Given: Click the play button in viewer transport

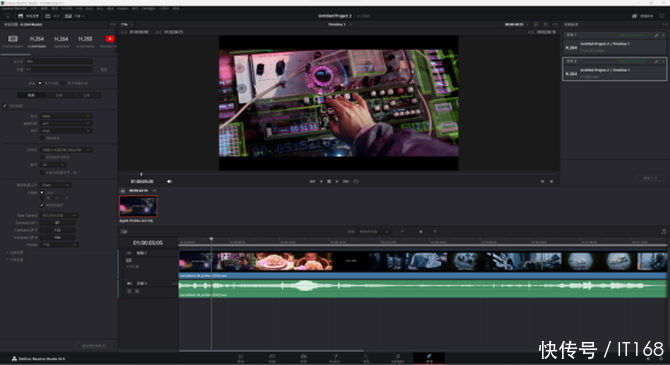Looking at the screenshot, I should [x=337, y=182].
